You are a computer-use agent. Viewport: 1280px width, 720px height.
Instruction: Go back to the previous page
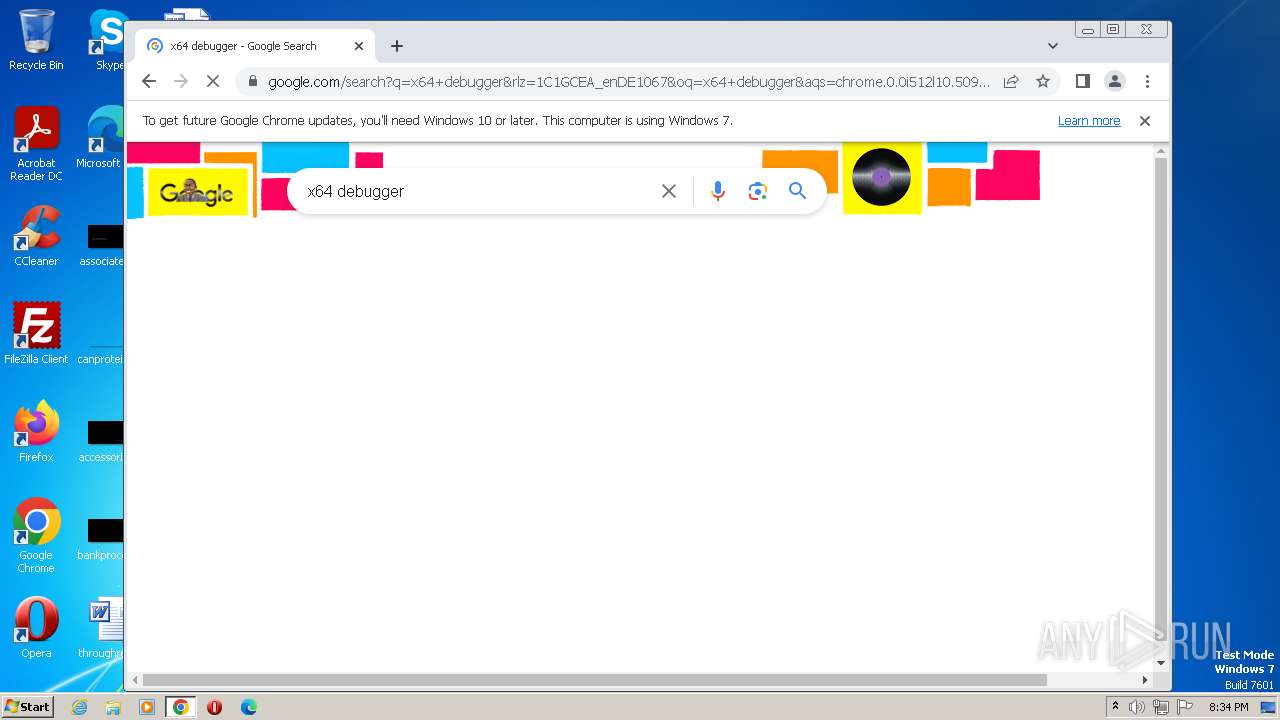click(149, 82)
